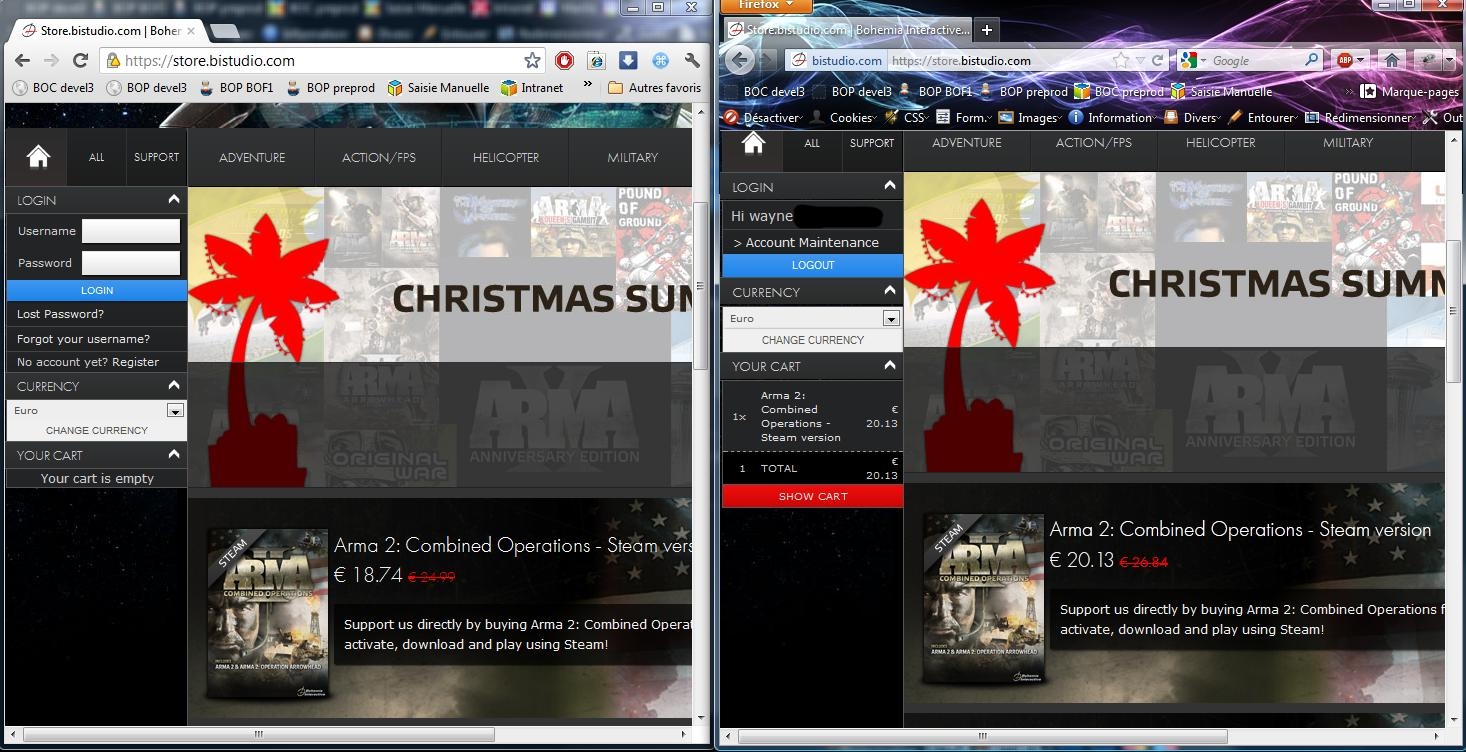This screenshot has width=1466, height=752.
Task: Click the Forgot your username? link
Action: coord(83,339)
